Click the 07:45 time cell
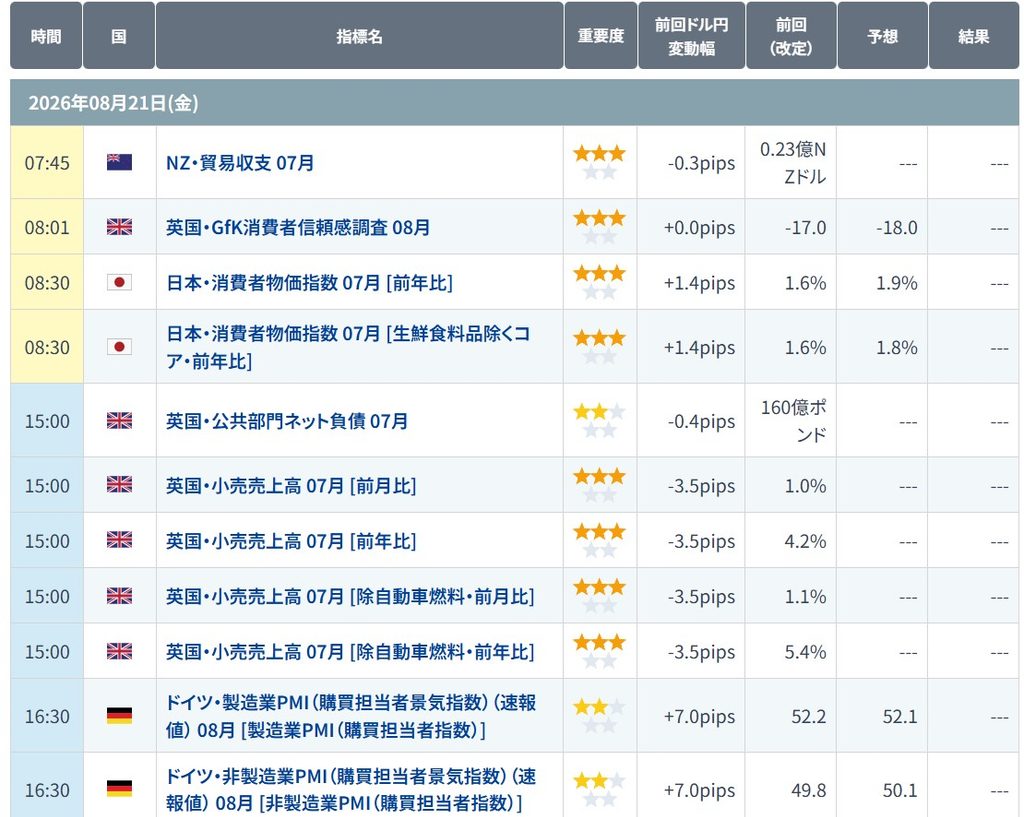 tap(47, 163)
